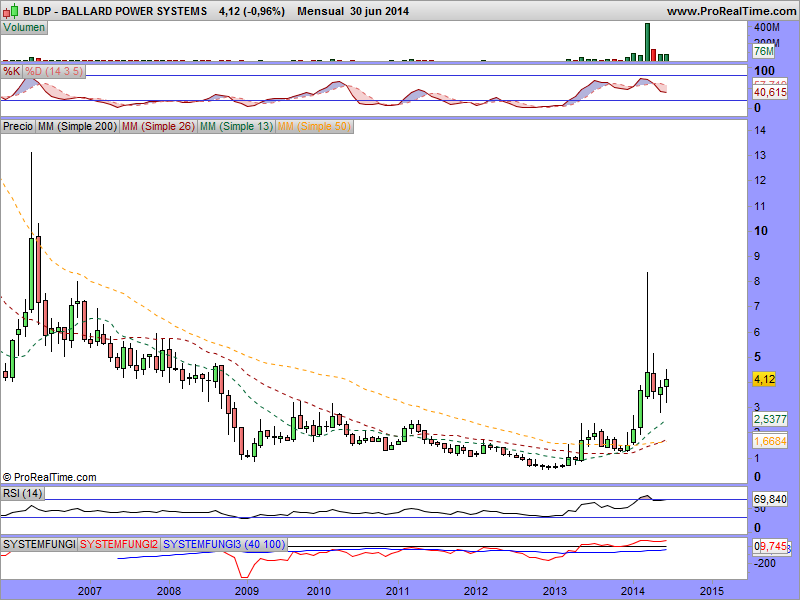Select the MM (Simple 50) label
Screen dimensions: 800x600
click(314, 126)
